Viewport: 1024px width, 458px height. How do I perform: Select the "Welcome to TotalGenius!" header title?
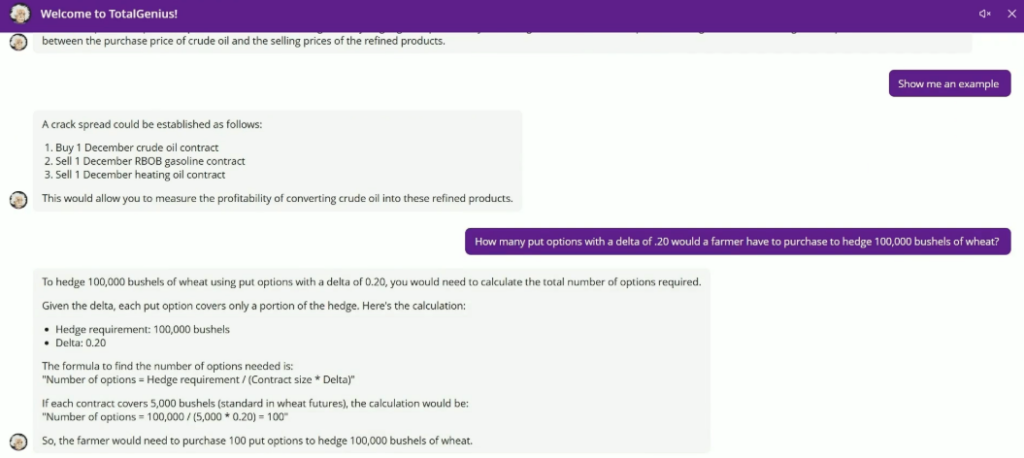coord(108,14)
